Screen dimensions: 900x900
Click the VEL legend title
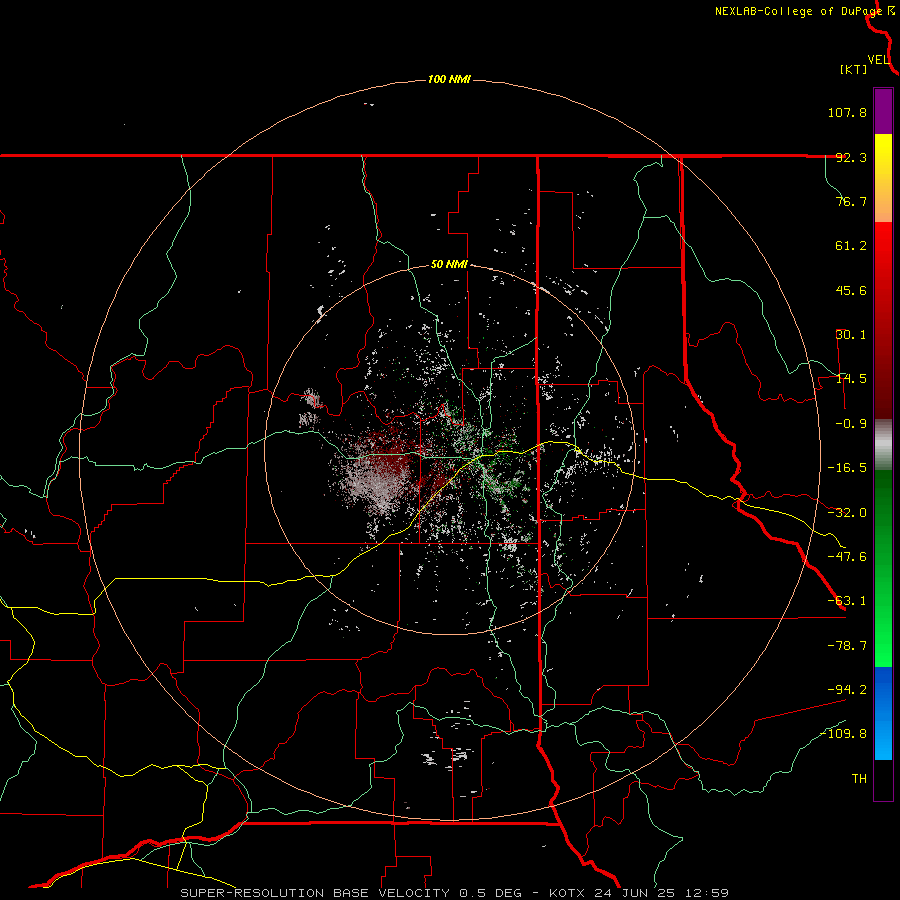pyautogui.click(x=879, y=60)
